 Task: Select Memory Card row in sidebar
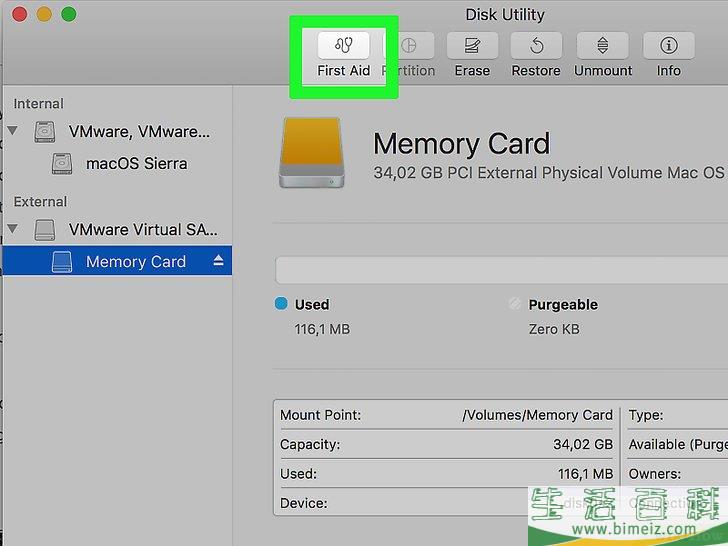tap(117, 260)
